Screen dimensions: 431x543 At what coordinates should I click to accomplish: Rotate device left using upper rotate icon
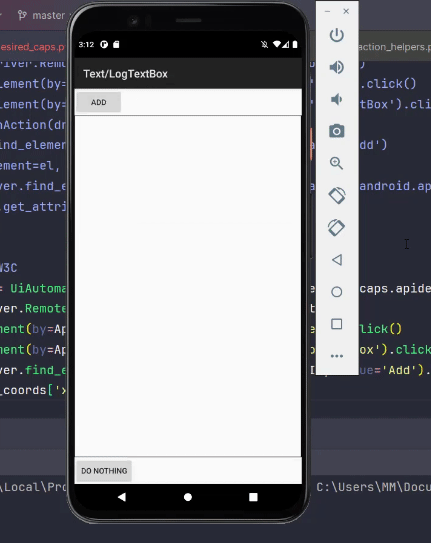[337, 195]
